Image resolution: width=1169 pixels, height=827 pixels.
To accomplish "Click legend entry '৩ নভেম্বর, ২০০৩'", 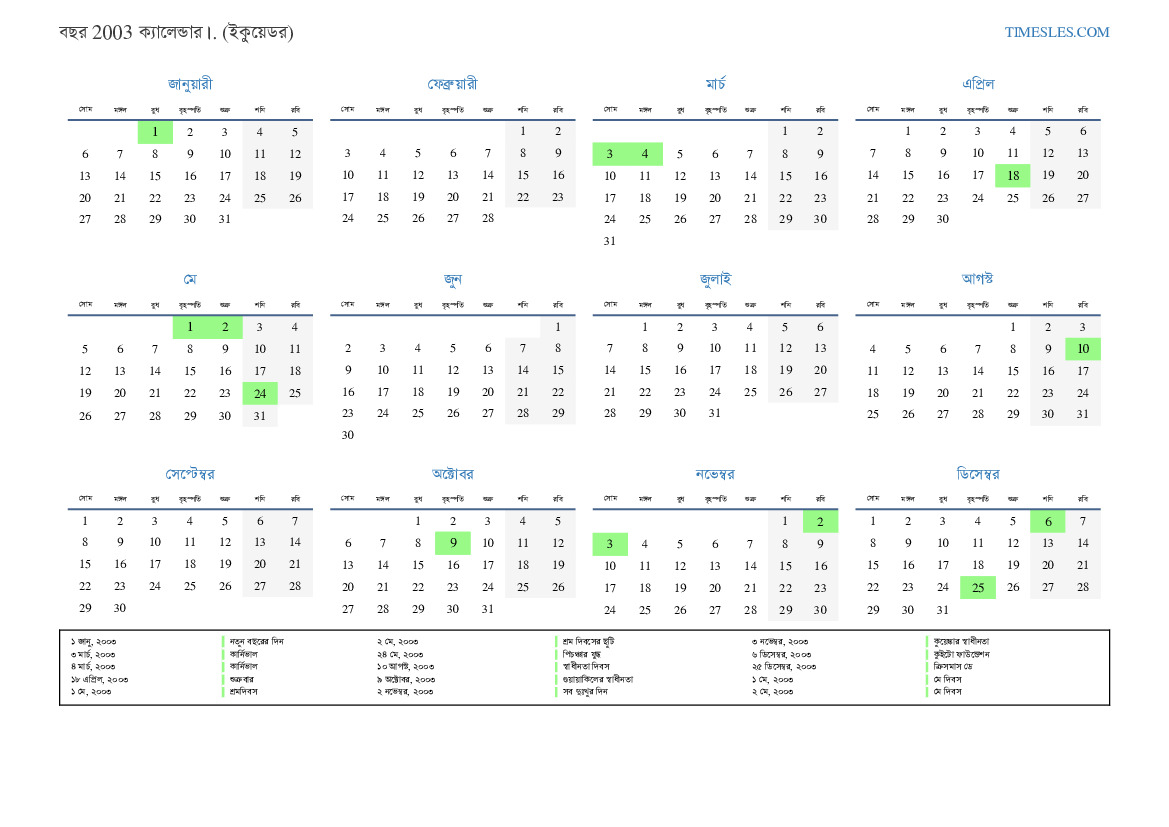I will point(780,641).
